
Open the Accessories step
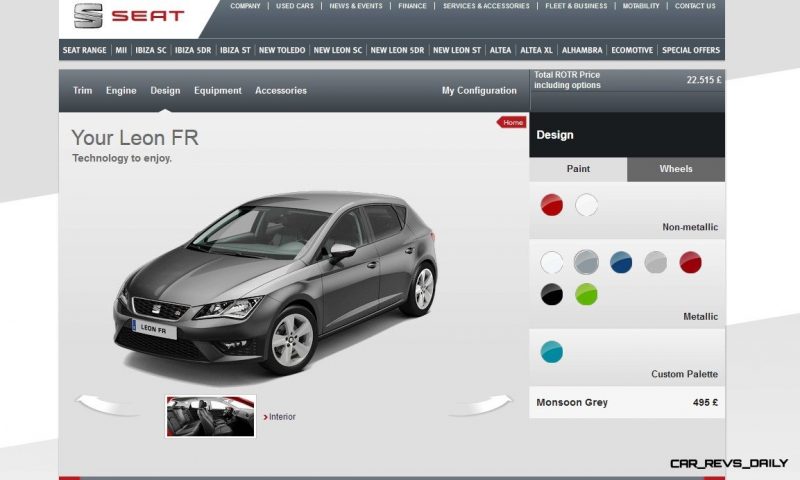pos(281,90)
